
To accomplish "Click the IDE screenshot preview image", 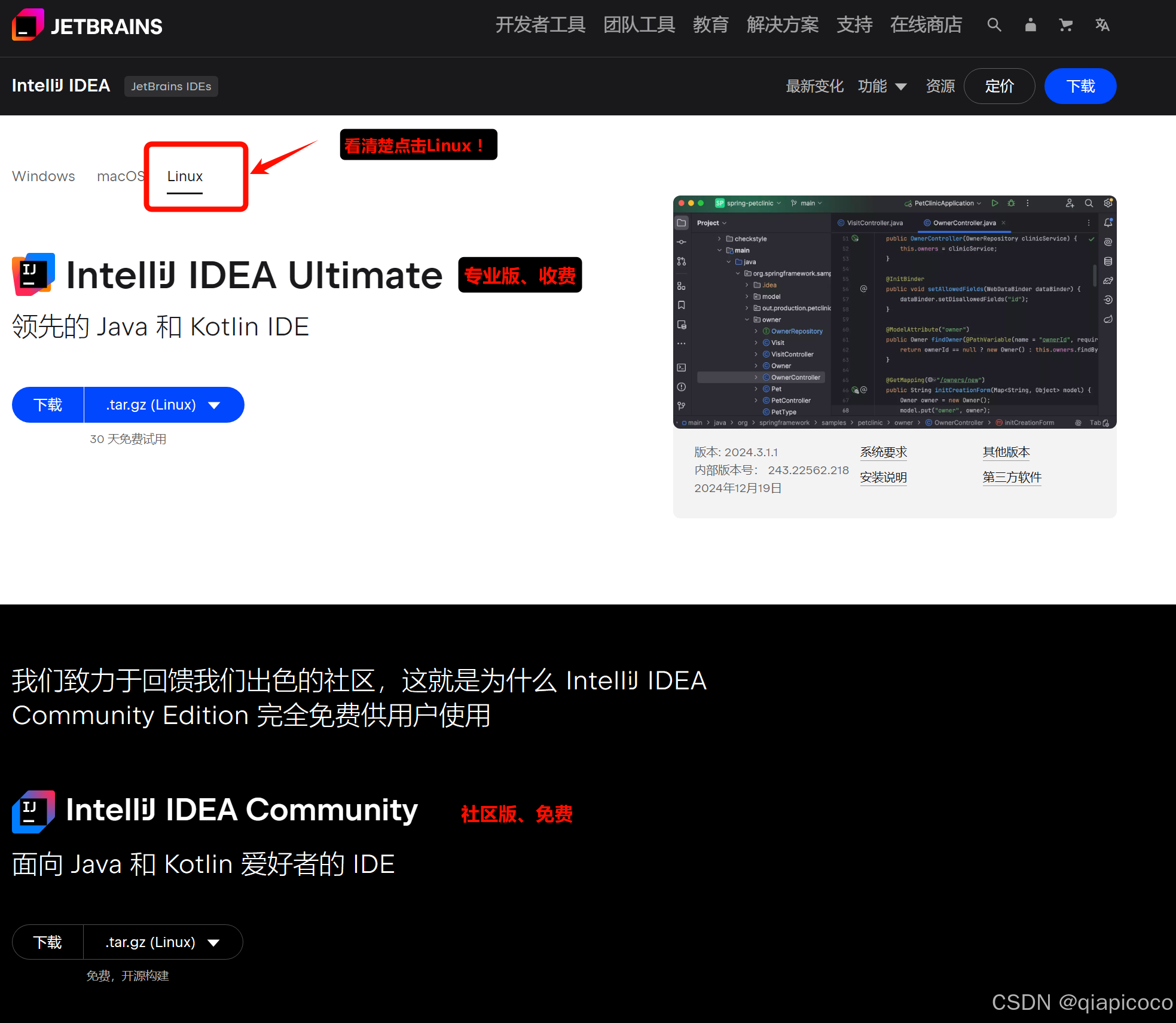I will coord(894,312).
